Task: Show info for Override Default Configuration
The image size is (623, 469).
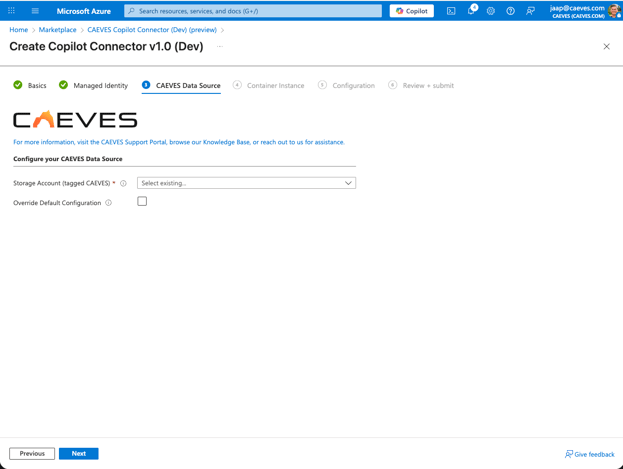Action: pyautogui.click(x=109, y=203)
